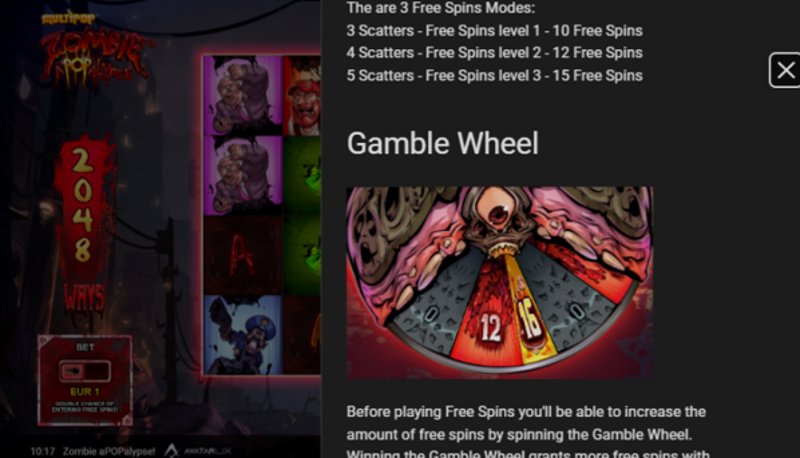Toggle the double chance bet switch
Viewport: 800px width, 458px height.
click(x=85, y=371)
